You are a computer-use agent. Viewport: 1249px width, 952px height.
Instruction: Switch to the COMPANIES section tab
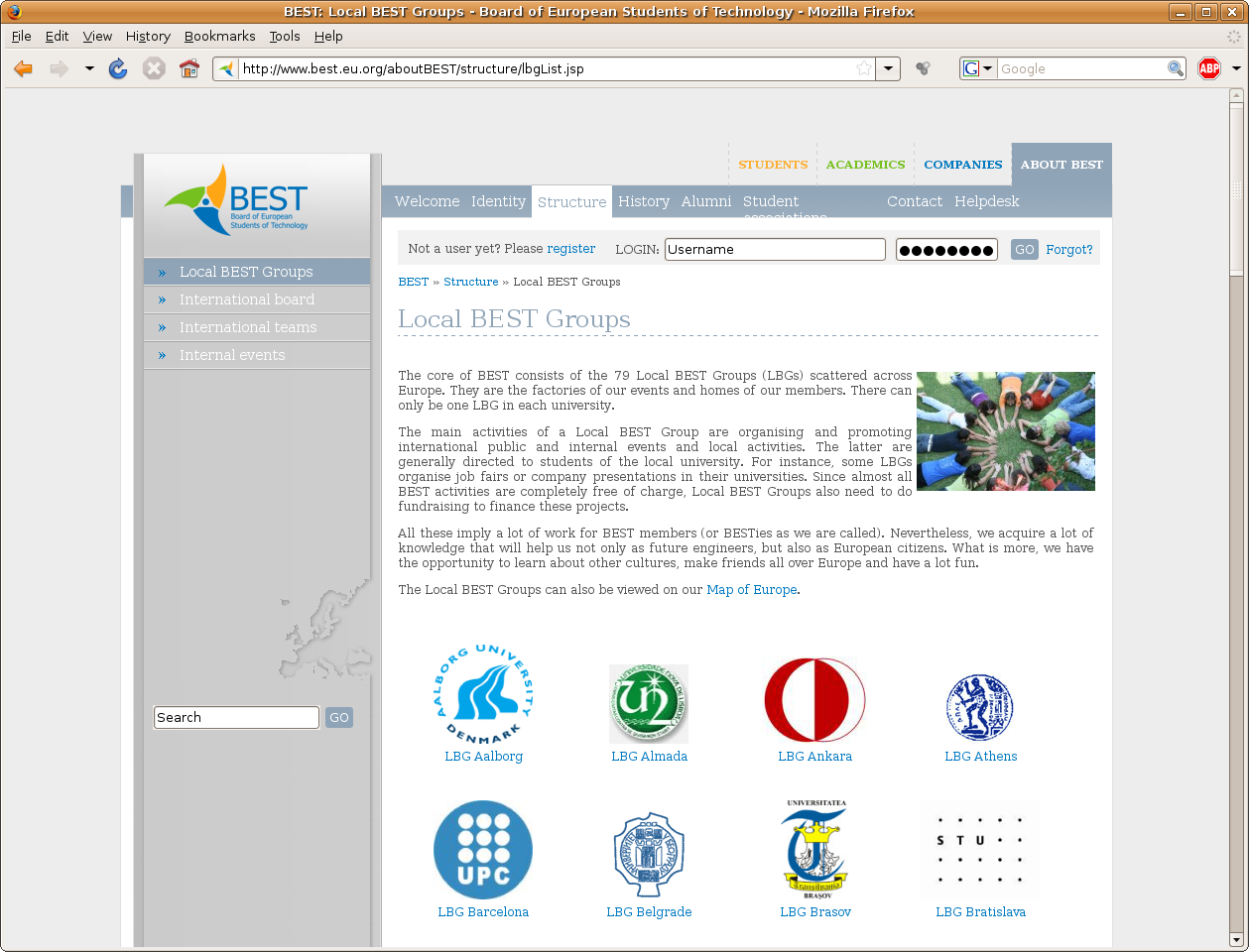click(962, 165)
